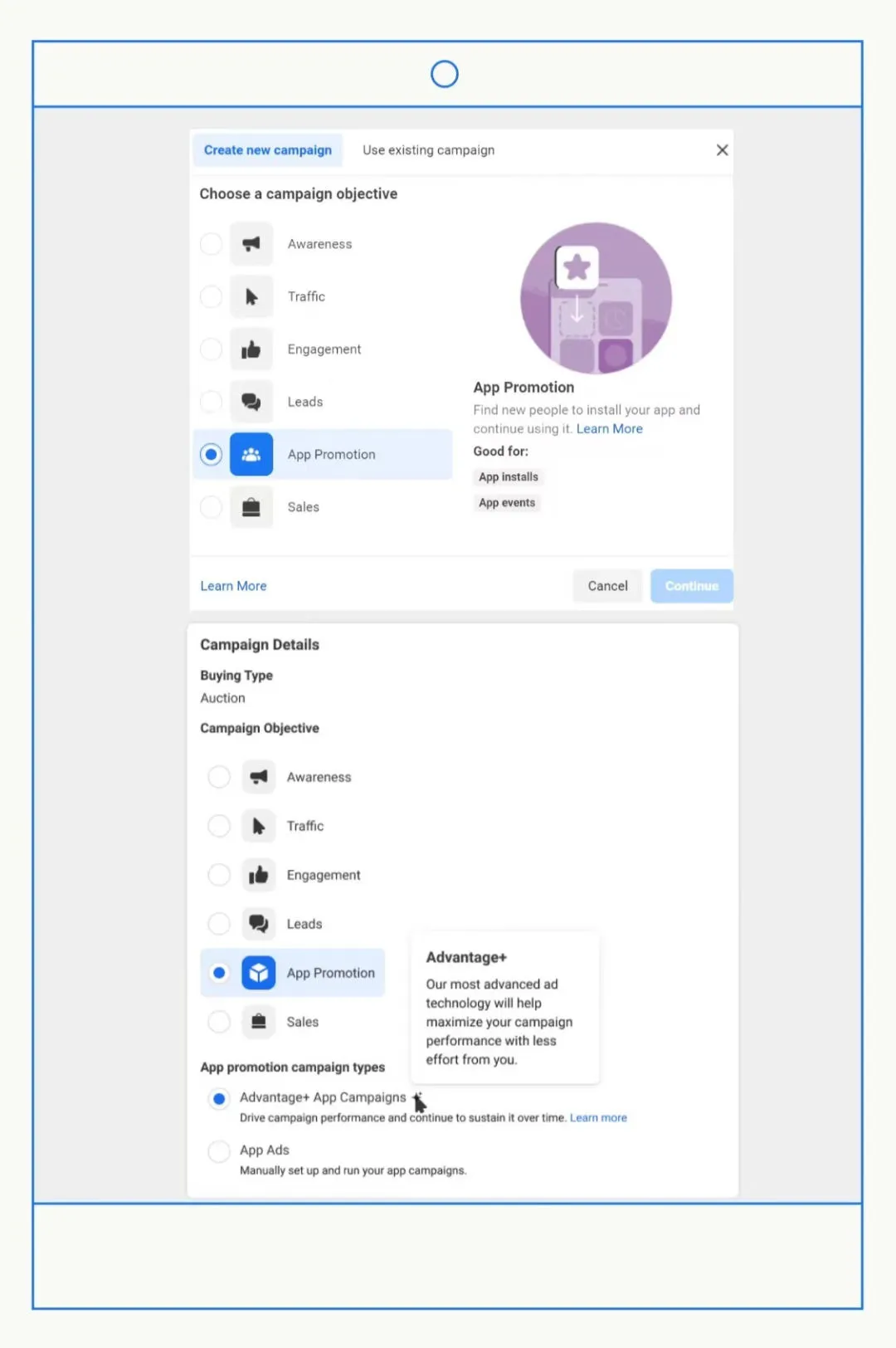
Task: Select the Traffic radio button in the objective dialog
Action: [212, 296]
